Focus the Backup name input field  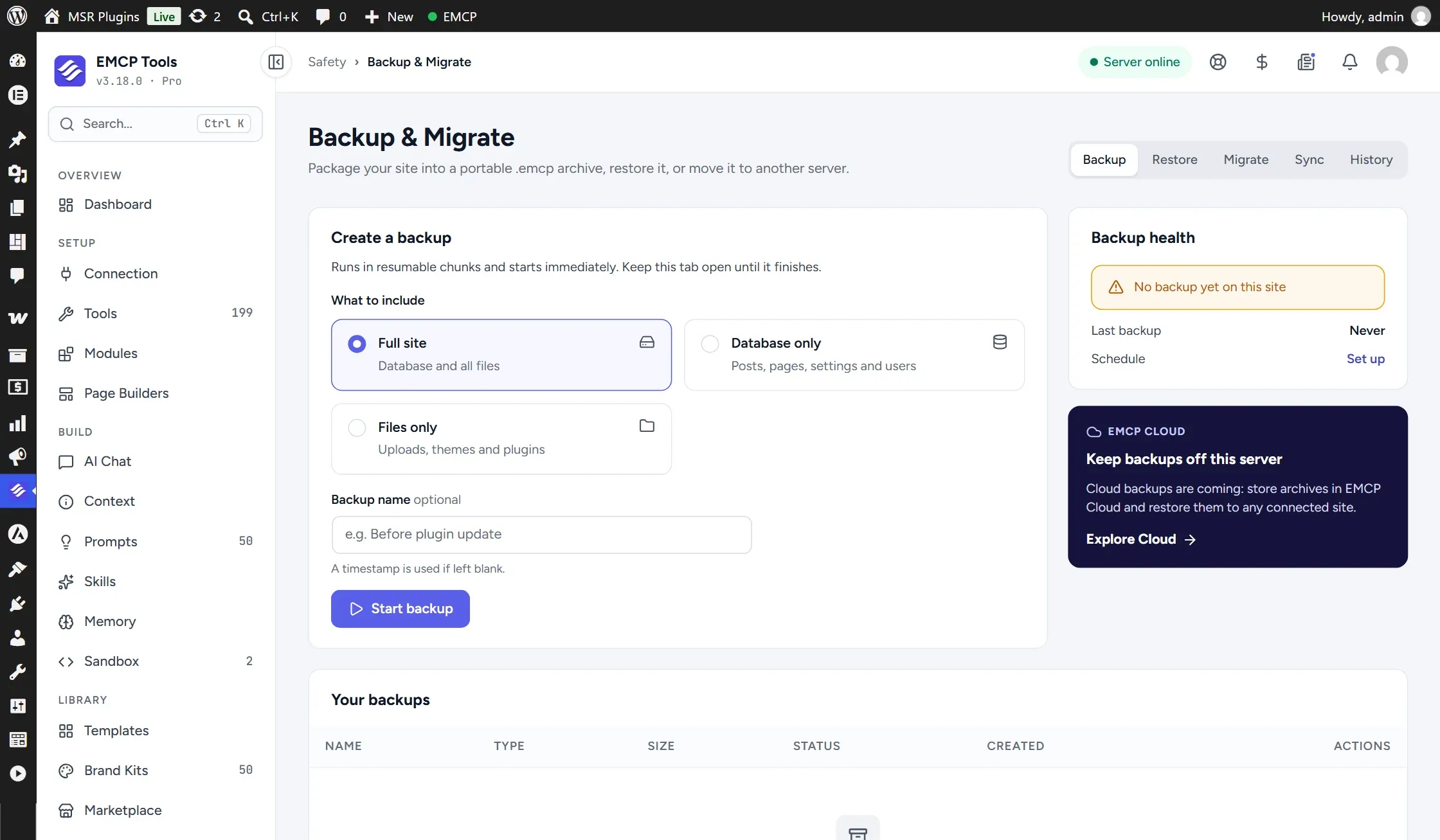click(x=541, y=535)
